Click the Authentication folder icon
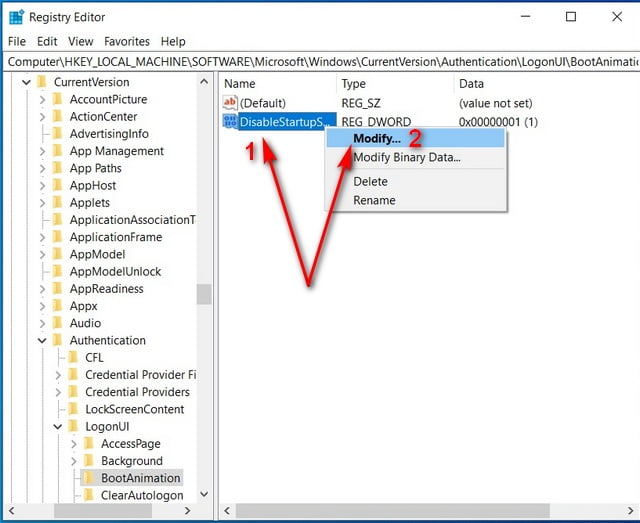The height and width of the screenshot is (523, 640). click(57, 340)
